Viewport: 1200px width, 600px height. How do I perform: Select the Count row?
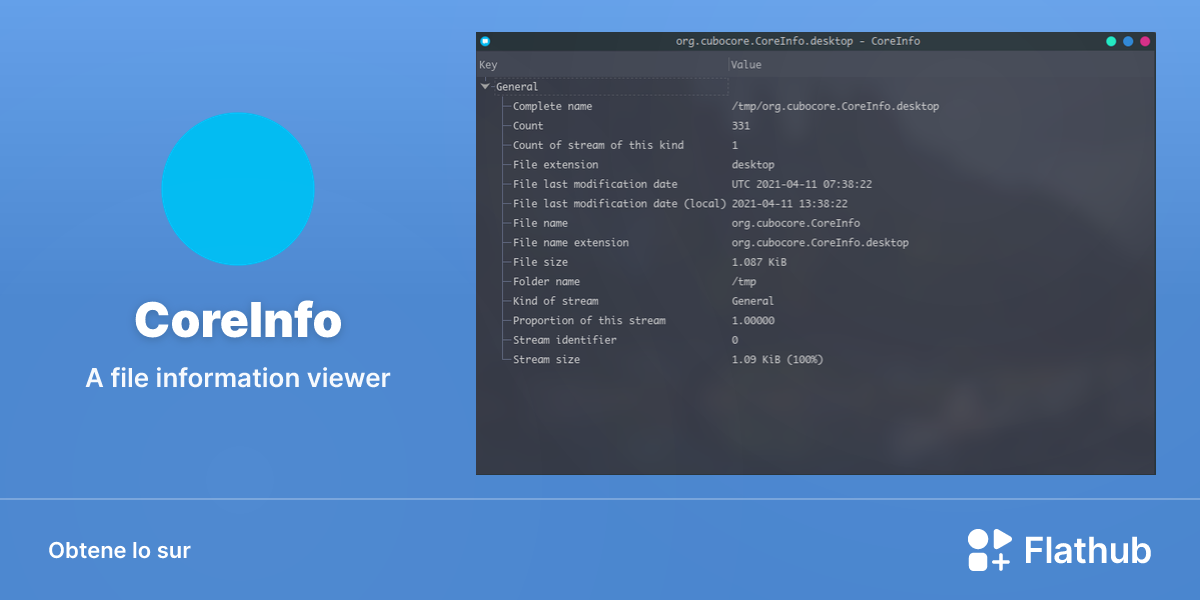816,126
